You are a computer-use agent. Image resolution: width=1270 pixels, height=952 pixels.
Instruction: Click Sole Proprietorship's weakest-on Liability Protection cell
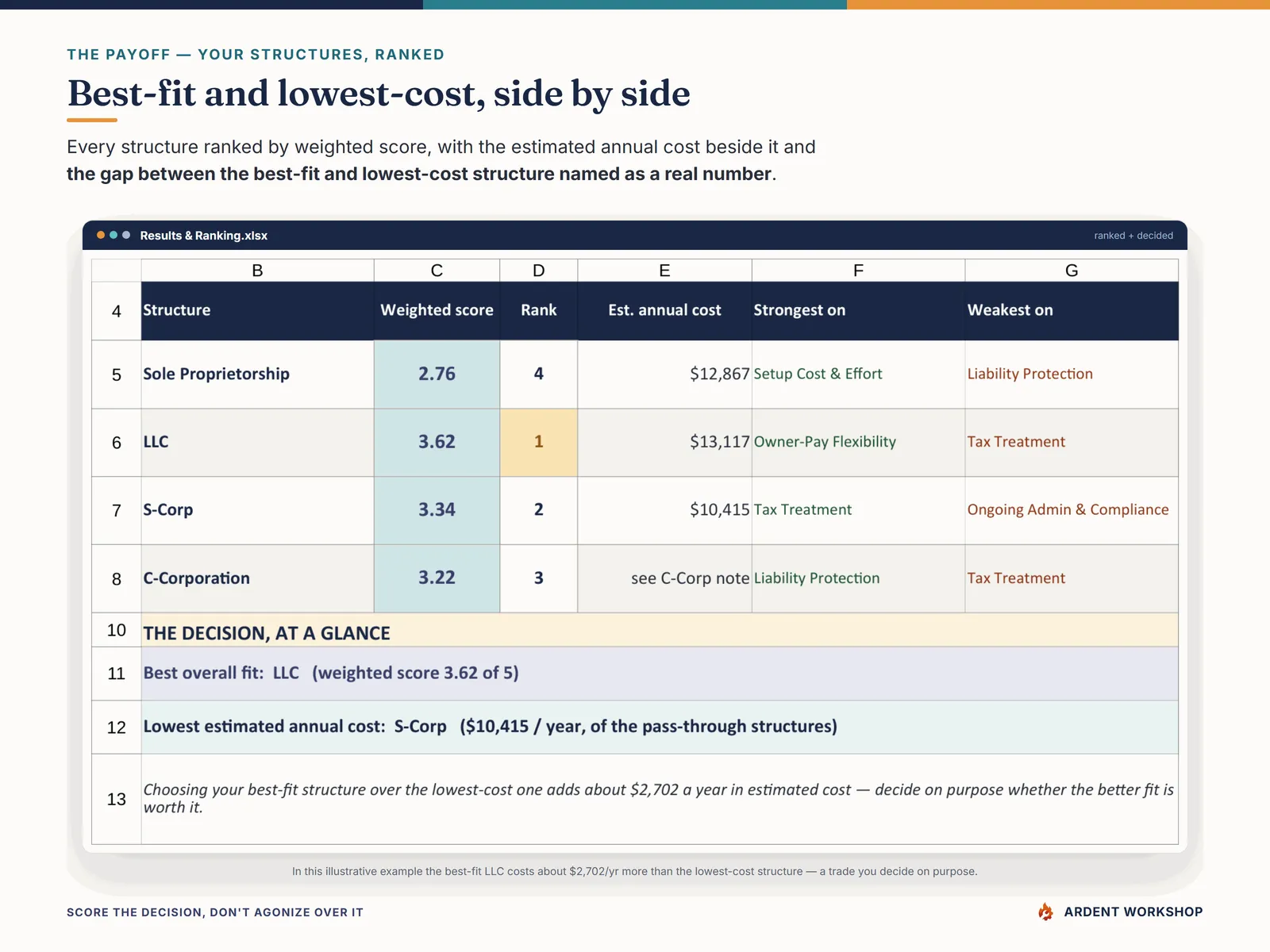[x=1072, y=374]
